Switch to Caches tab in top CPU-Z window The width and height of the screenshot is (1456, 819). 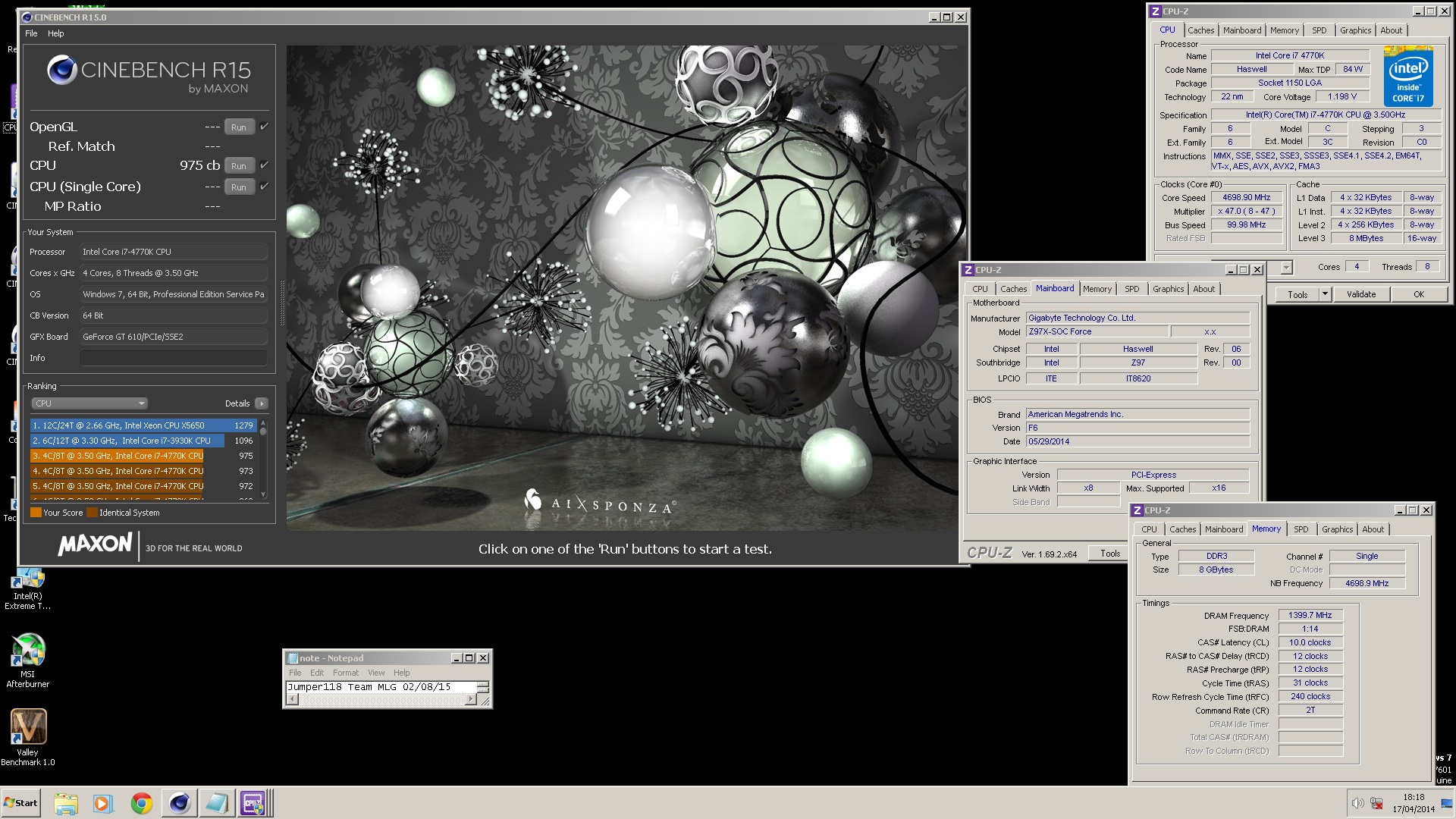[x=1200, y=30]
